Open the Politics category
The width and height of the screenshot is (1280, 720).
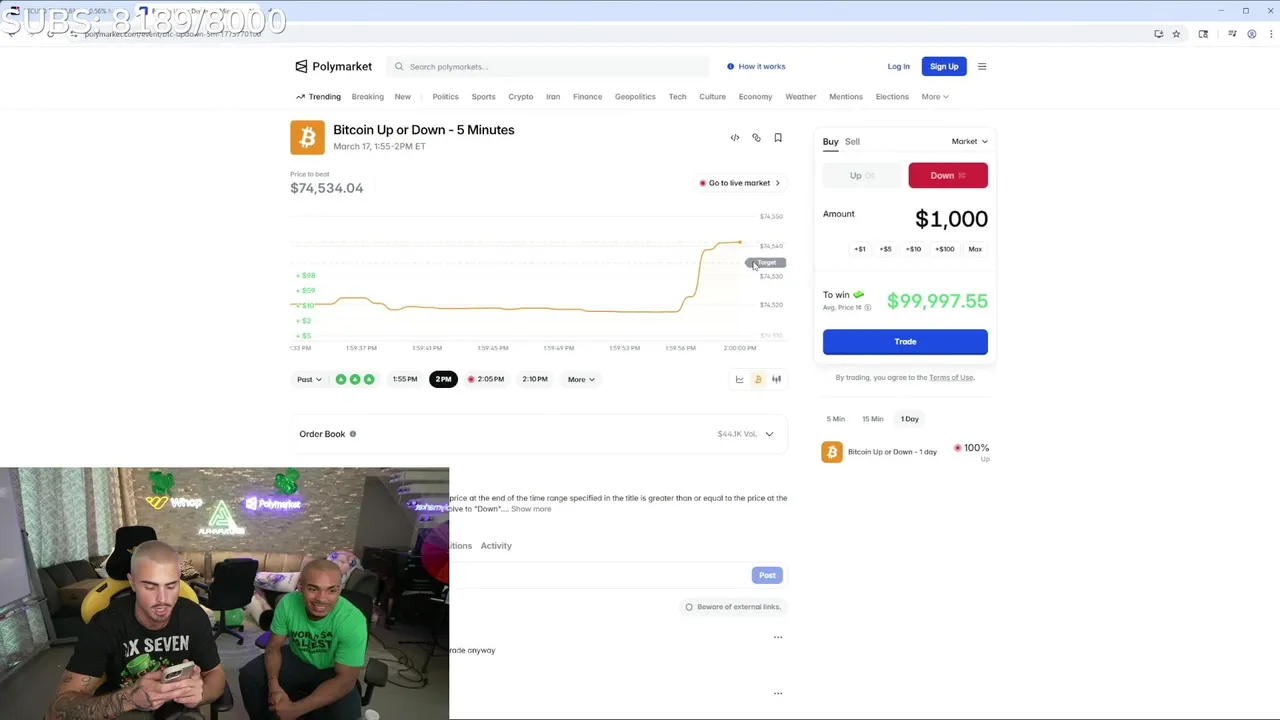point(445,97)
